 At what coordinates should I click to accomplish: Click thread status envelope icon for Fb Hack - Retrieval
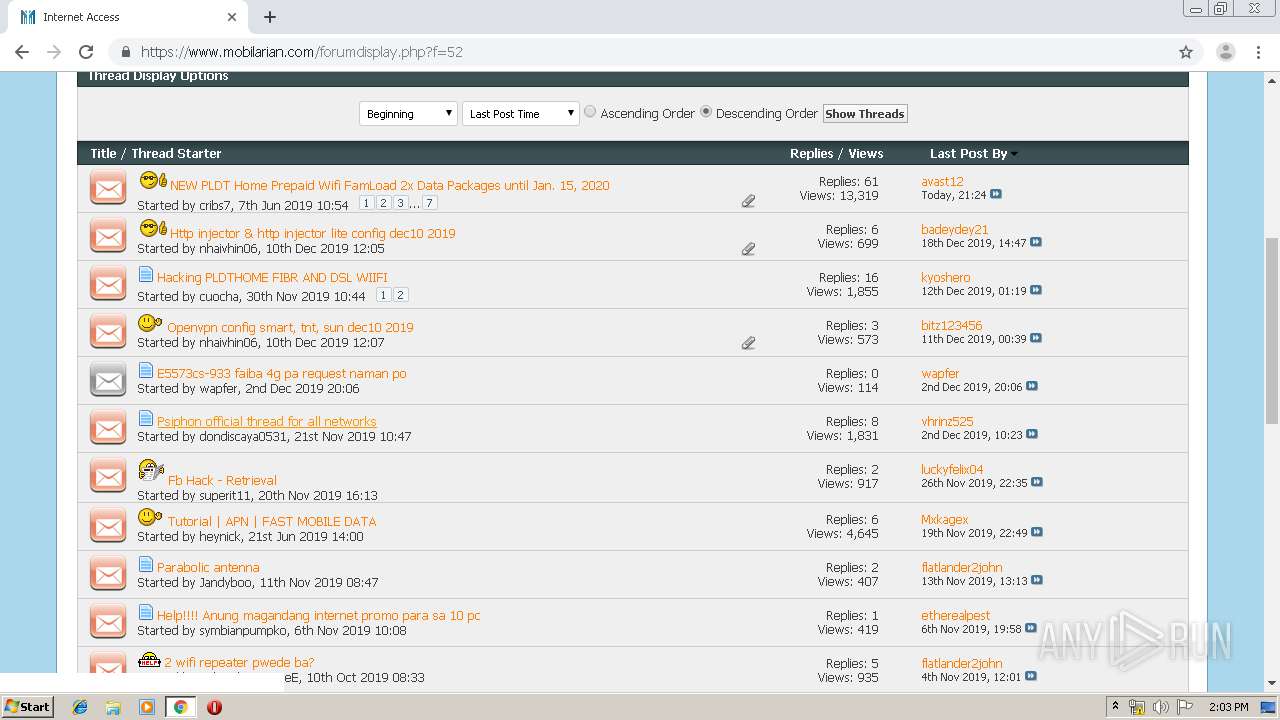click(x=108, y=476)
